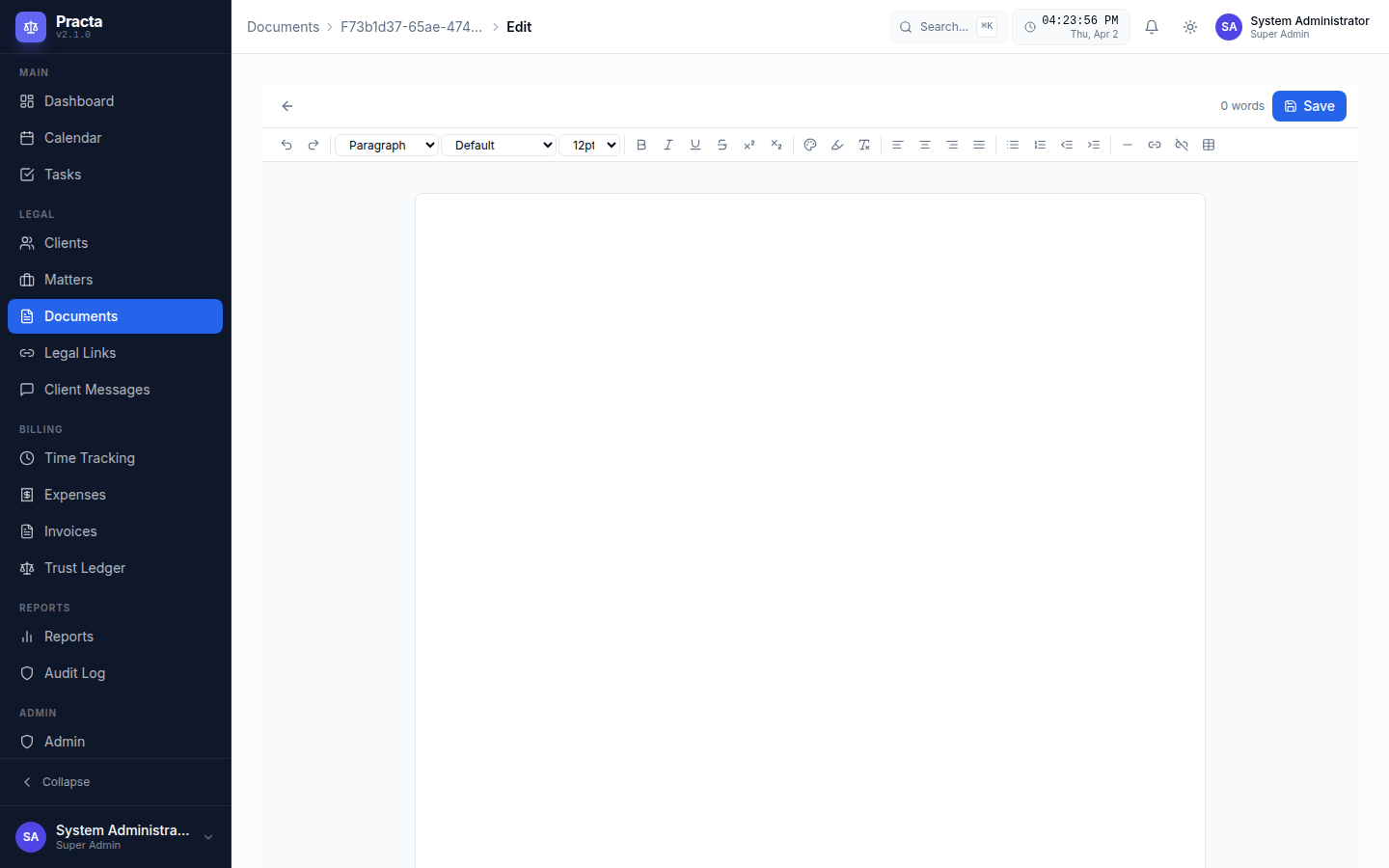Image resolution: width=1389 pixels, height=868 pixels.
Task: Navigate to Trust Ledger
Action: click(85, 568)
